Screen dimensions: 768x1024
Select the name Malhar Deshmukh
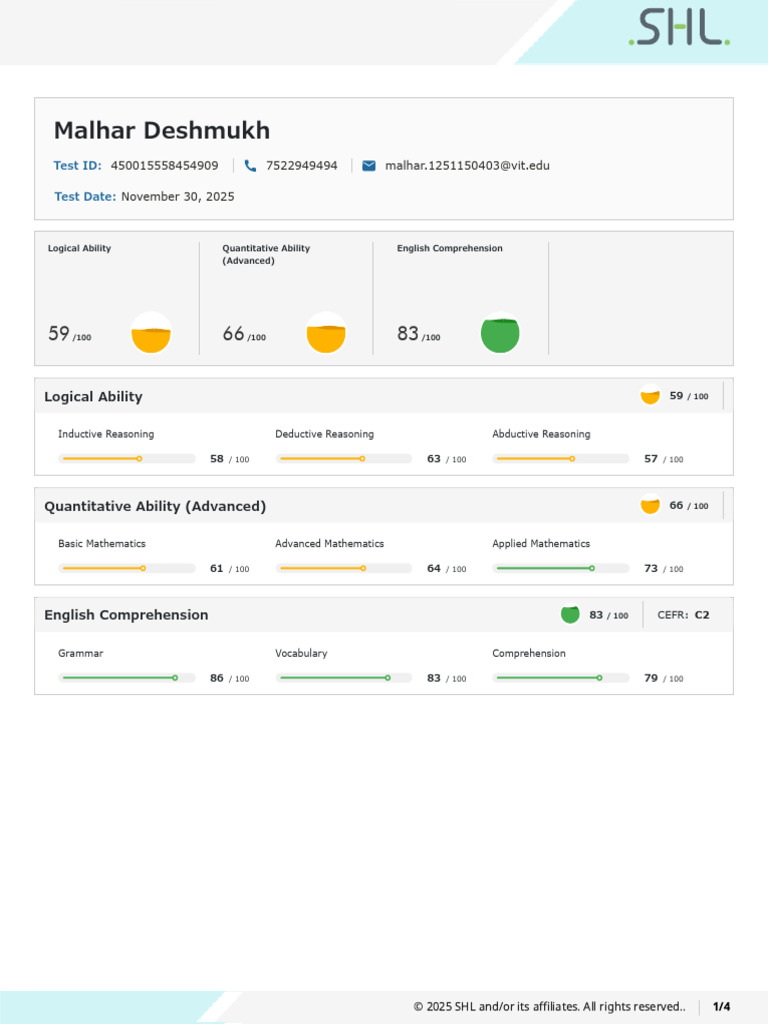(162, 131)
